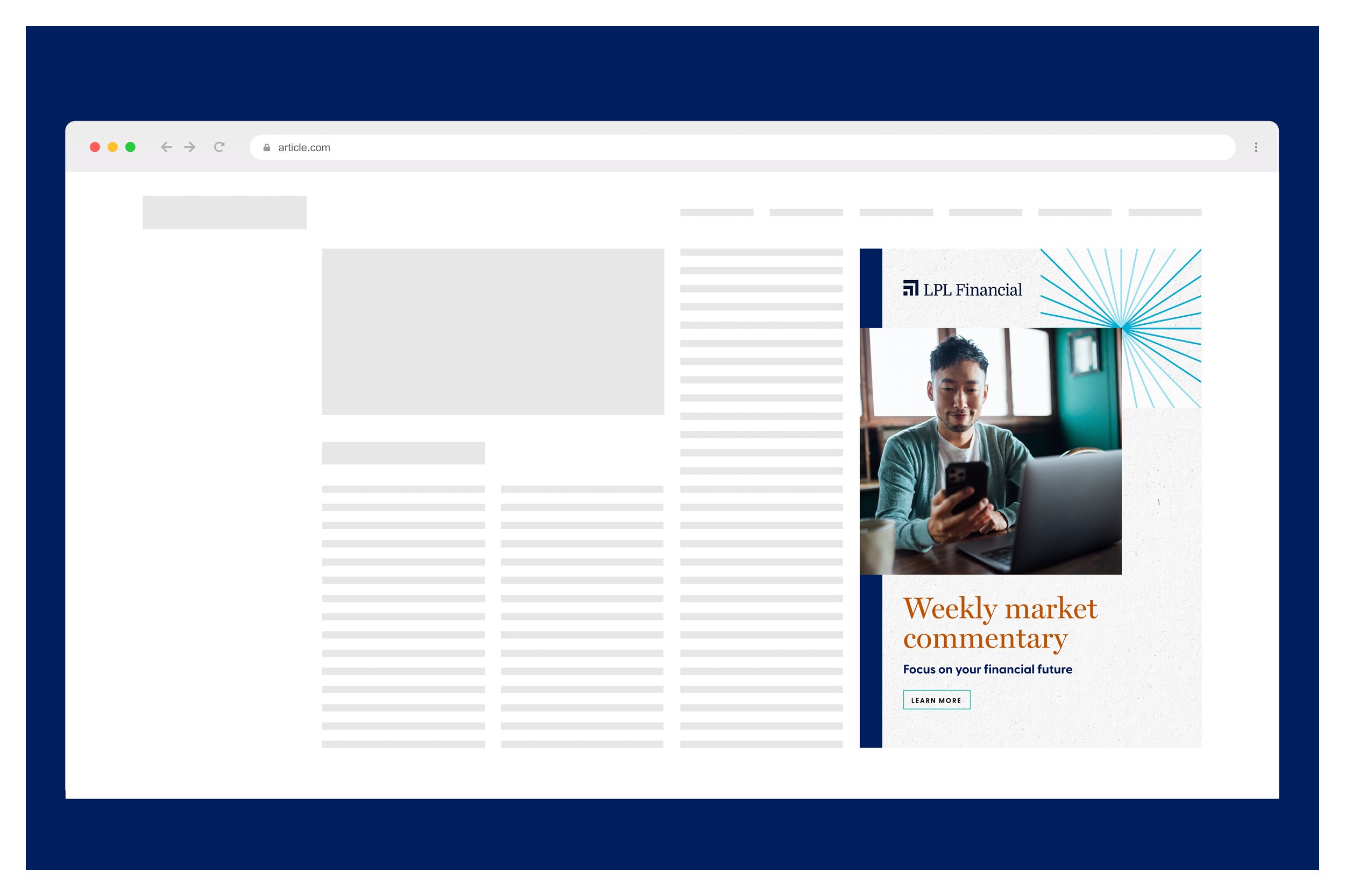The width and height of the screenshot is (1345, 896).
Task: Reload the page with the refresh icon
Action: point(219,147)
